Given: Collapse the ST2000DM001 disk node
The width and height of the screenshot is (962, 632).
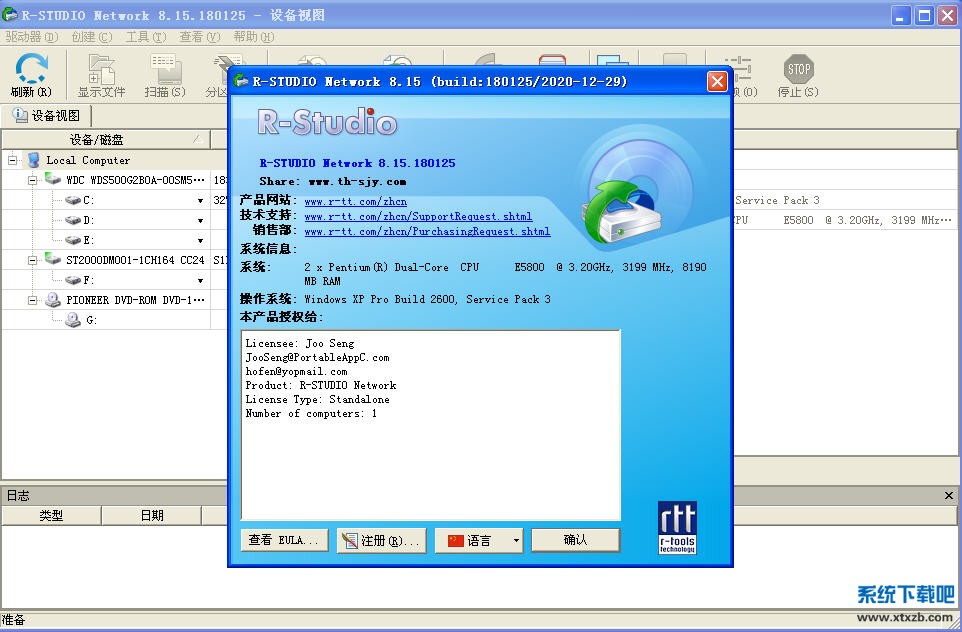Looking at the screenshot, I should pos(32,260).
